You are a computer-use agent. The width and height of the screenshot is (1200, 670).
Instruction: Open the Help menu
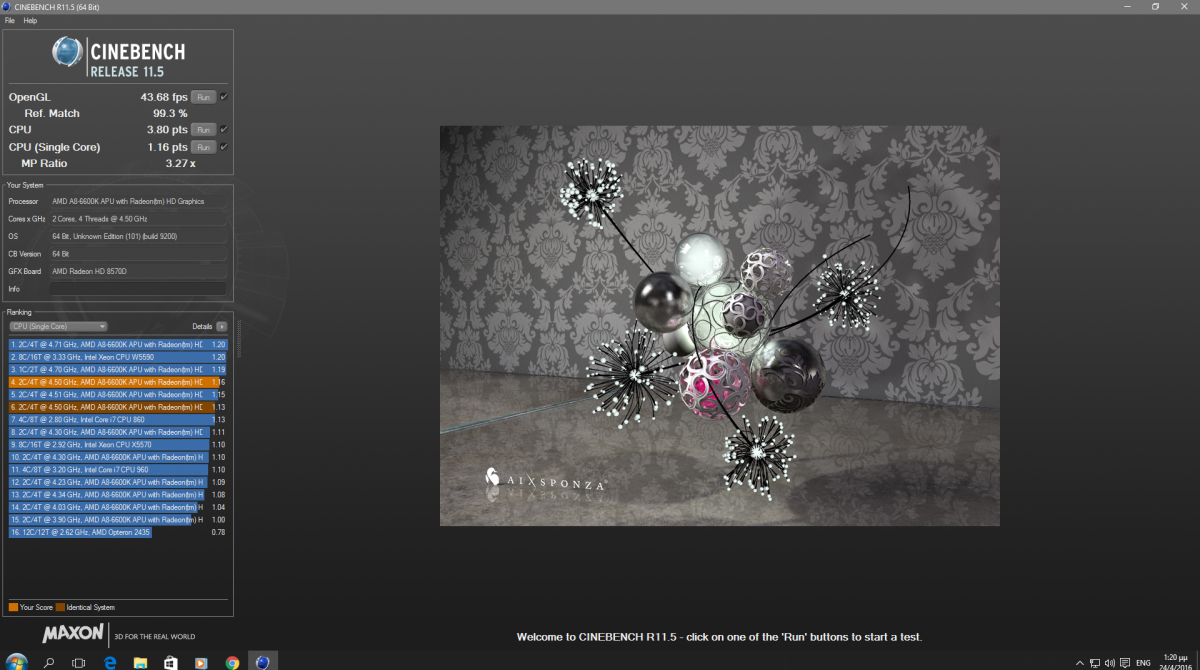30,20
